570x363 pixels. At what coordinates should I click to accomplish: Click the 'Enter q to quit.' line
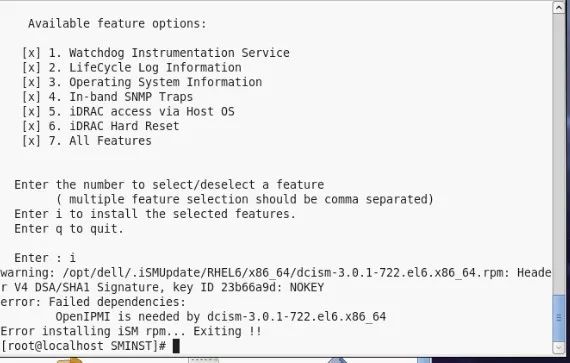[69, 229]
